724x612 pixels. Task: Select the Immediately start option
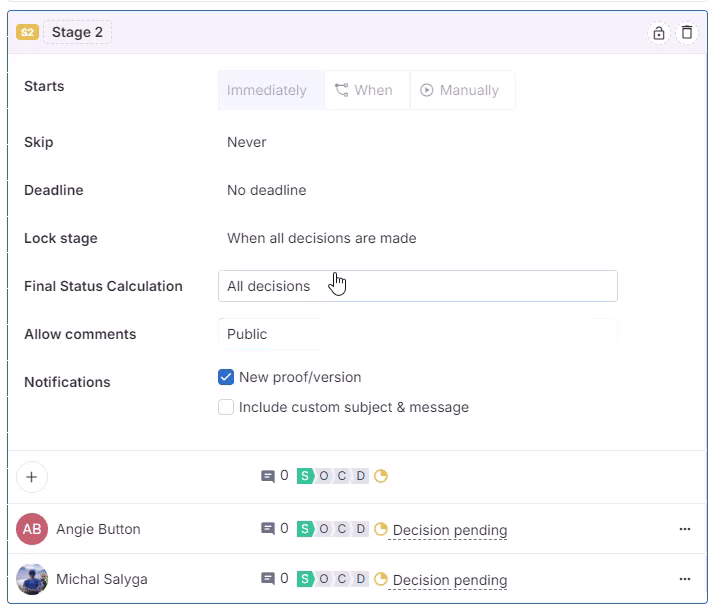267,90
